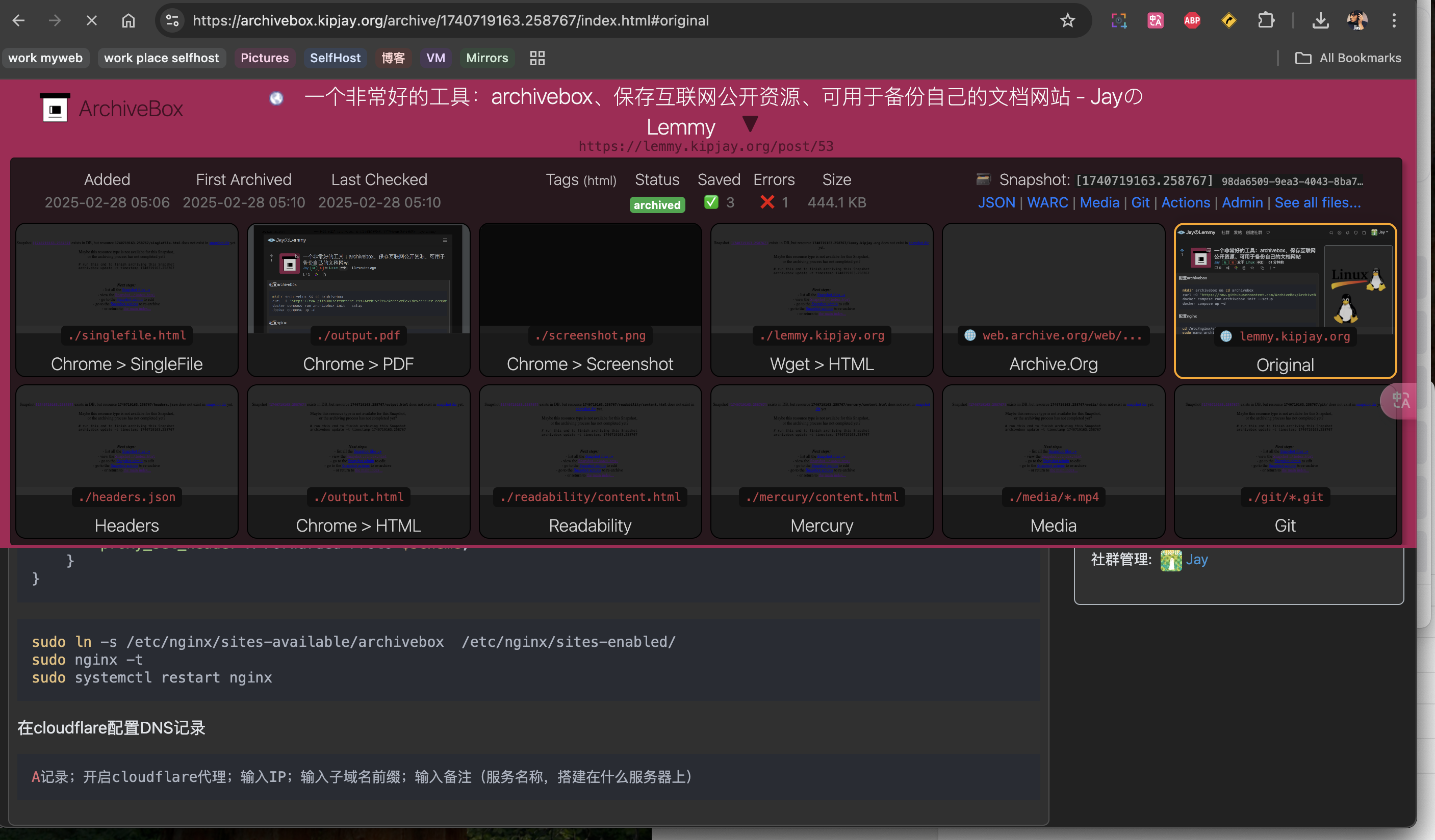Open the tab groups grid icon

coord(537,58)
